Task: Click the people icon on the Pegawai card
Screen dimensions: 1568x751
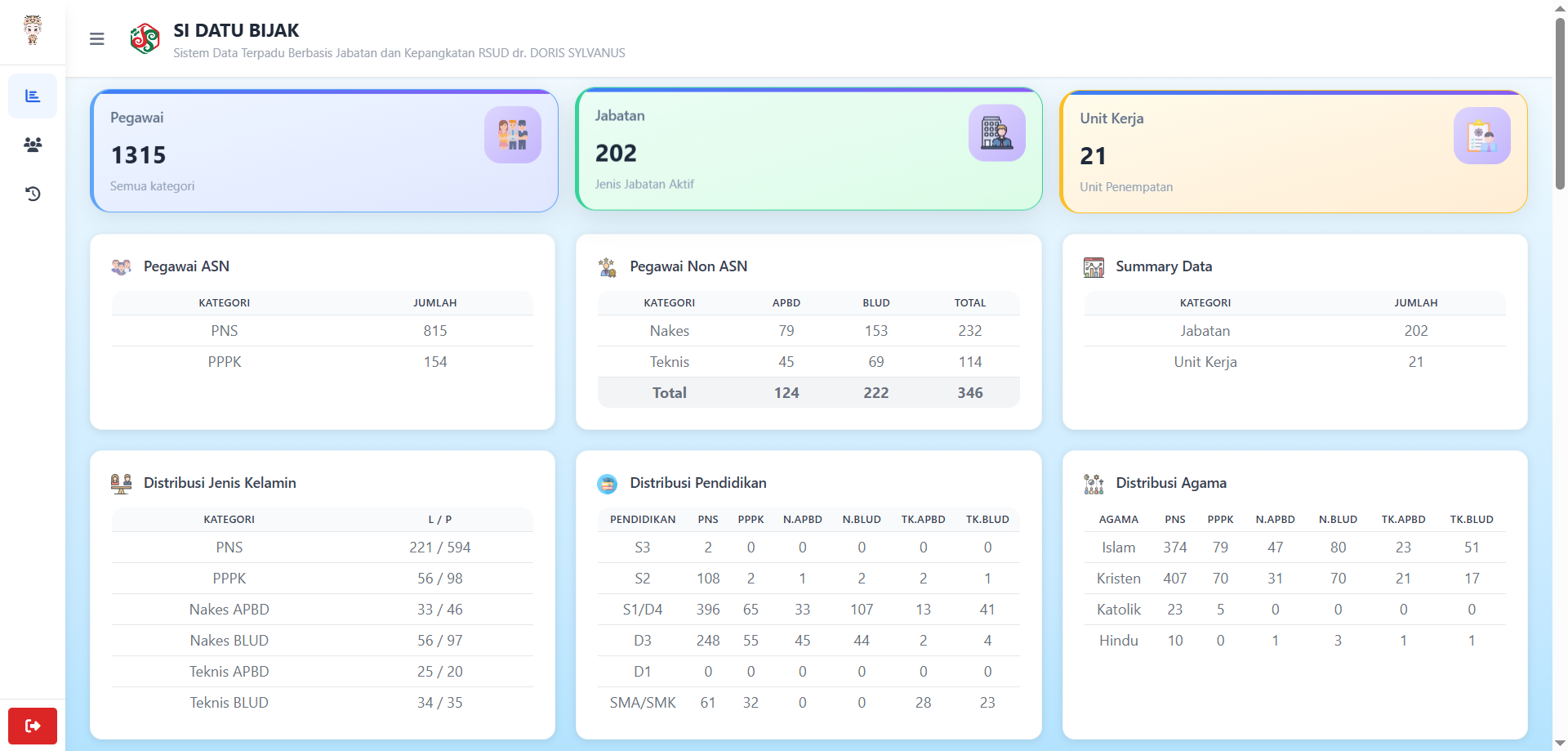Action: click(512, 134)
